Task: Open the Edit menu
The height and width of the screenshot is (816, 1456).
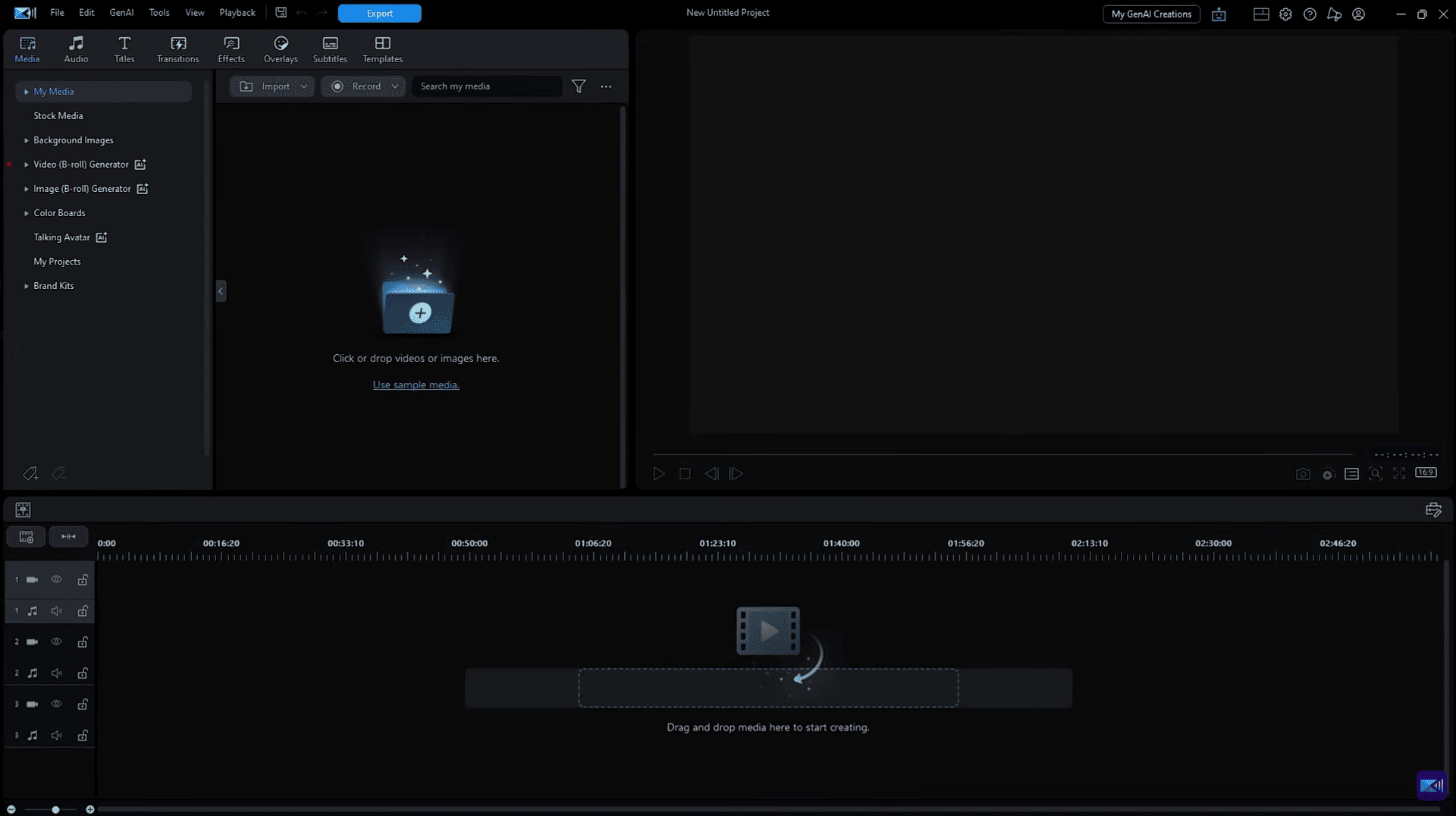Action: click(x=86, y=13)
